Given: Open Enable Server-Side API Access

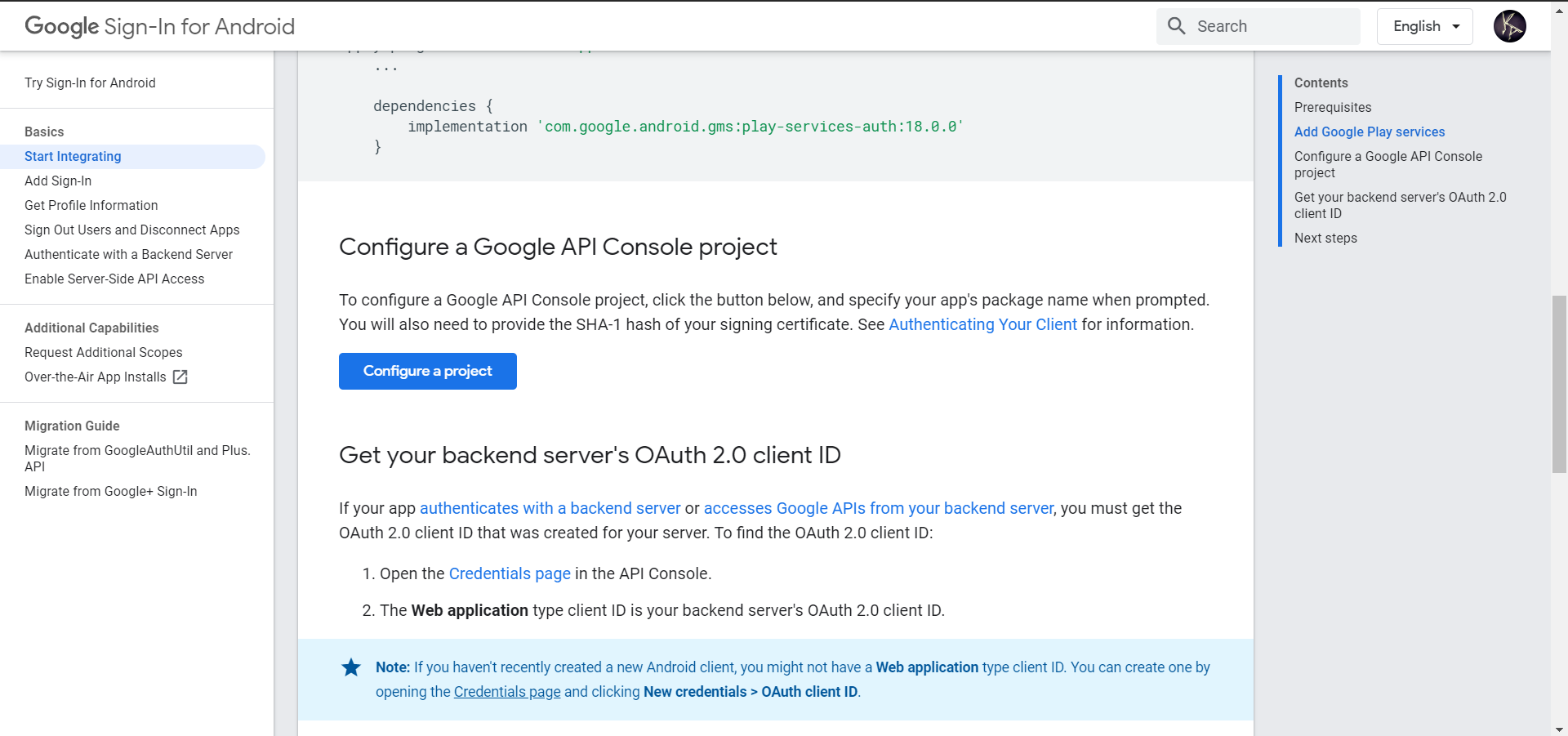Looking at the screenshot, I should click(114, 279).
